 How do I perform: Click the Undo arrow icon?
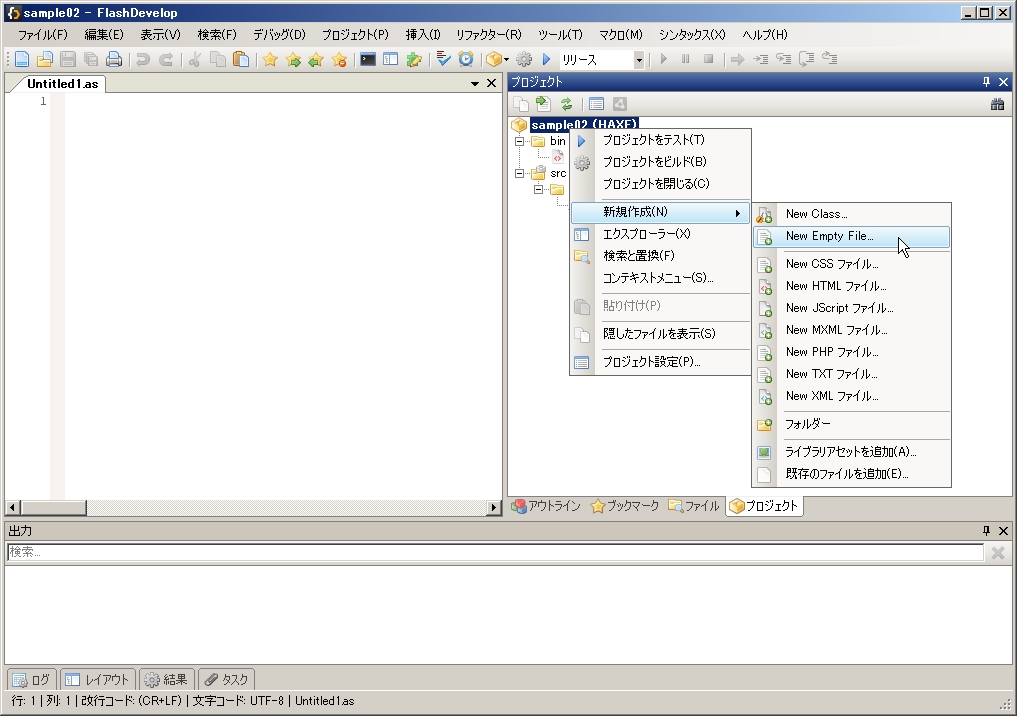tap(143, 60)
